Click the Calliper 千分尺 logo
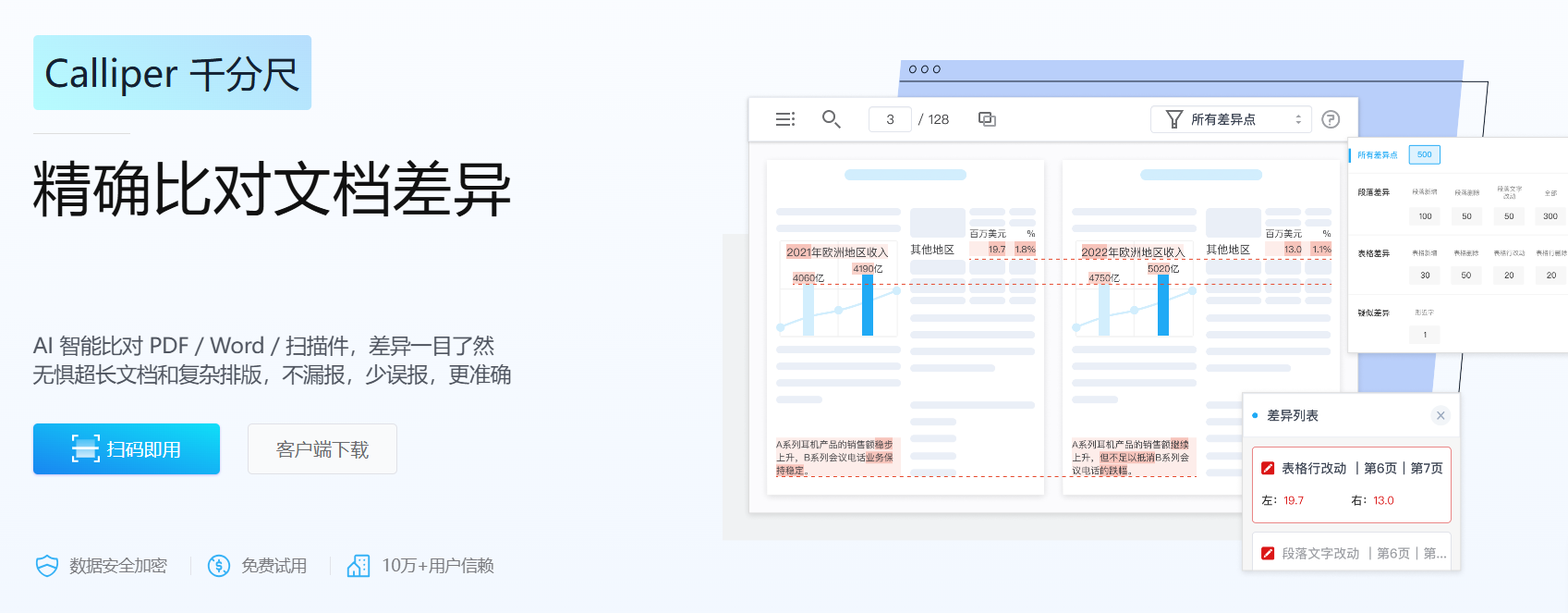Screen dimensions: 1568x613 coord(172,73)
